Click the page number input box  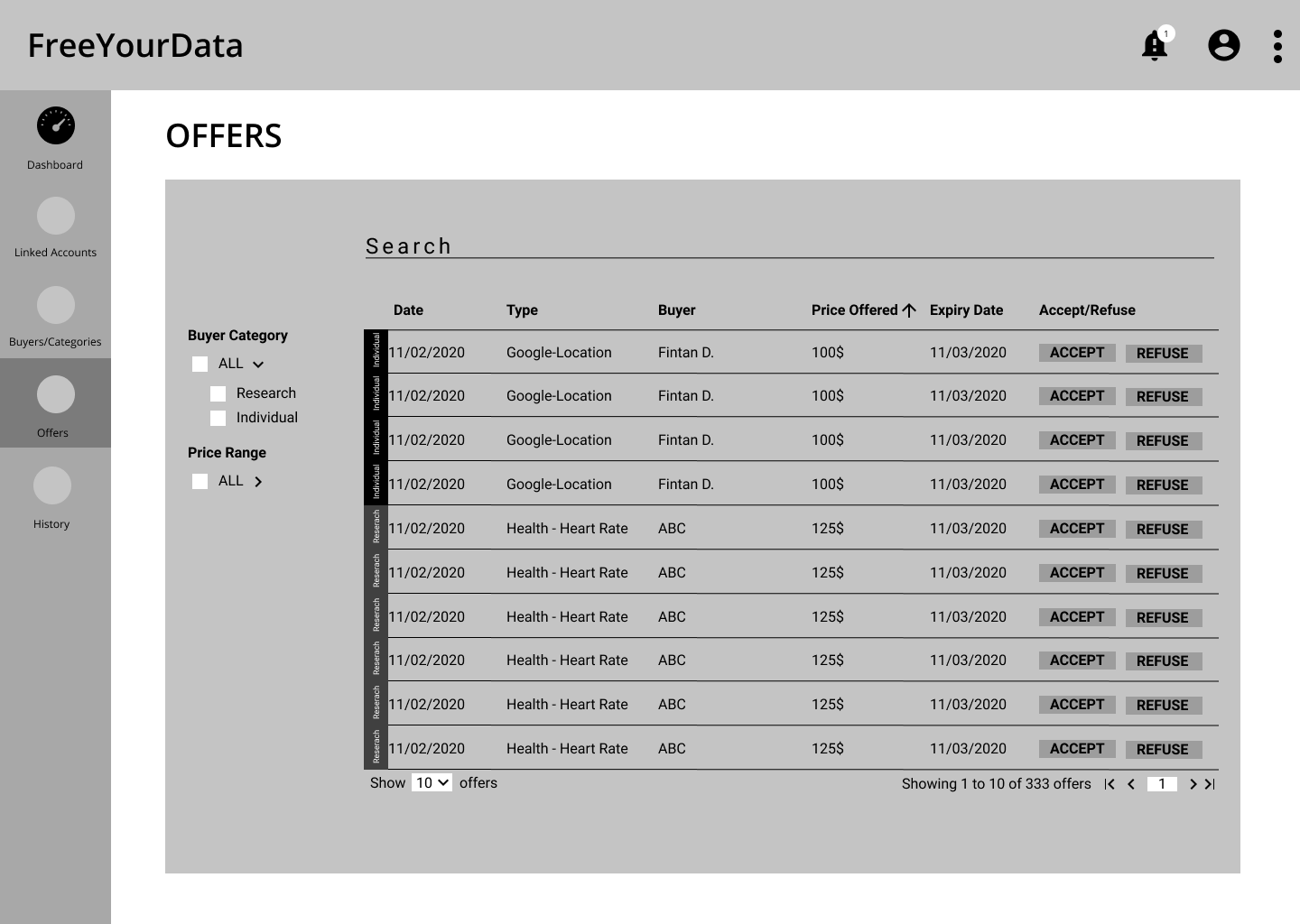tap(1162, 784)
